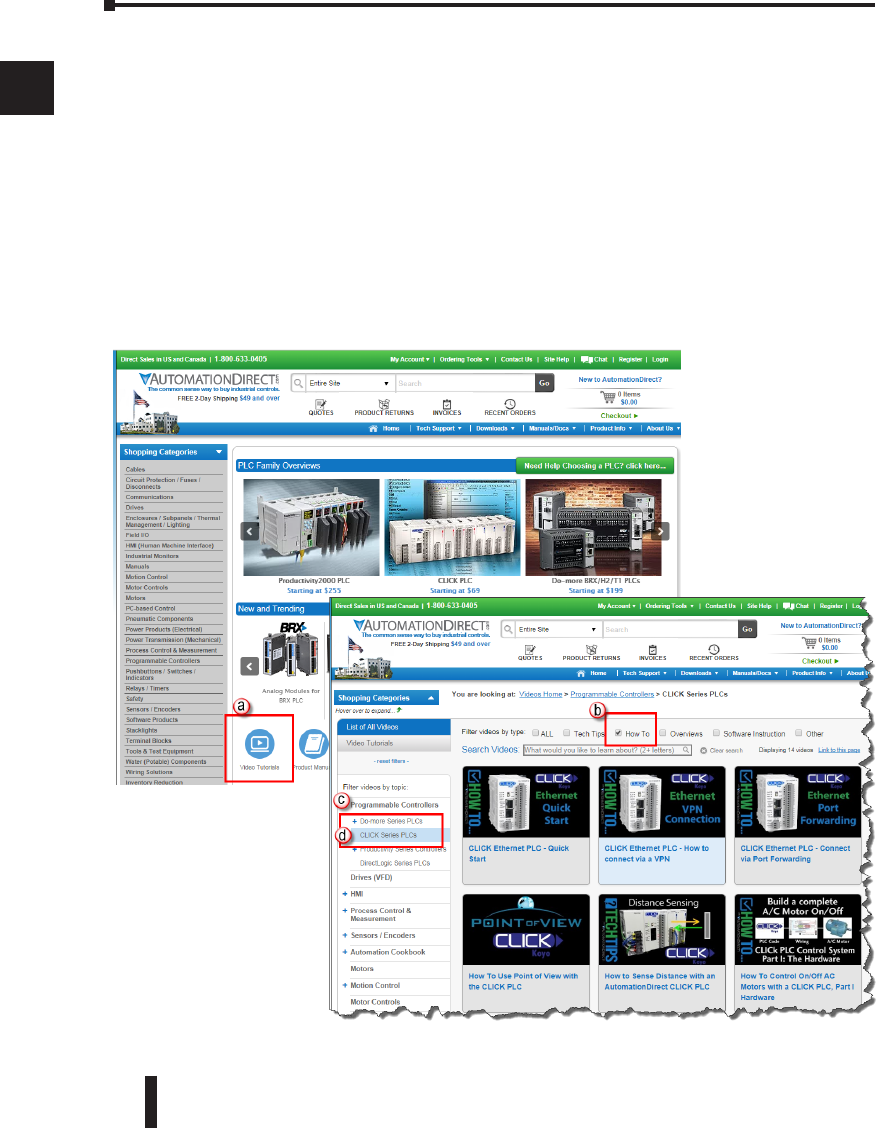Viewport: 884px width, 1128px height.
Task: Select Video Tutorials tab in sidebar
Action: click(x=393, y=743)
